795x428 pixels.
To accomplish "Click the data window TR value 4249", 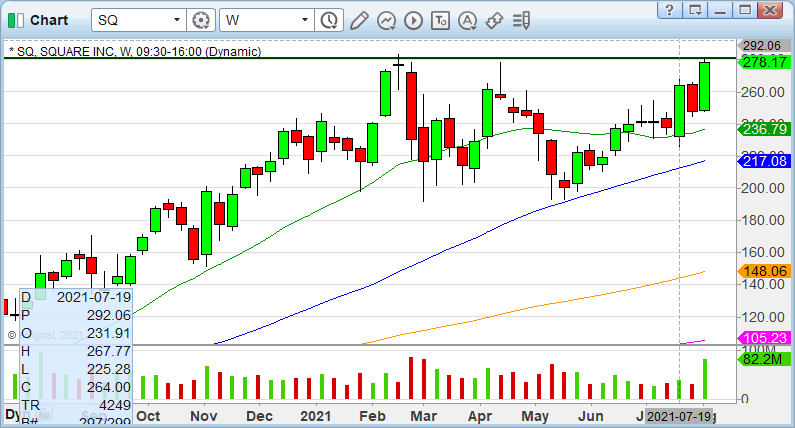I will 116,405.
